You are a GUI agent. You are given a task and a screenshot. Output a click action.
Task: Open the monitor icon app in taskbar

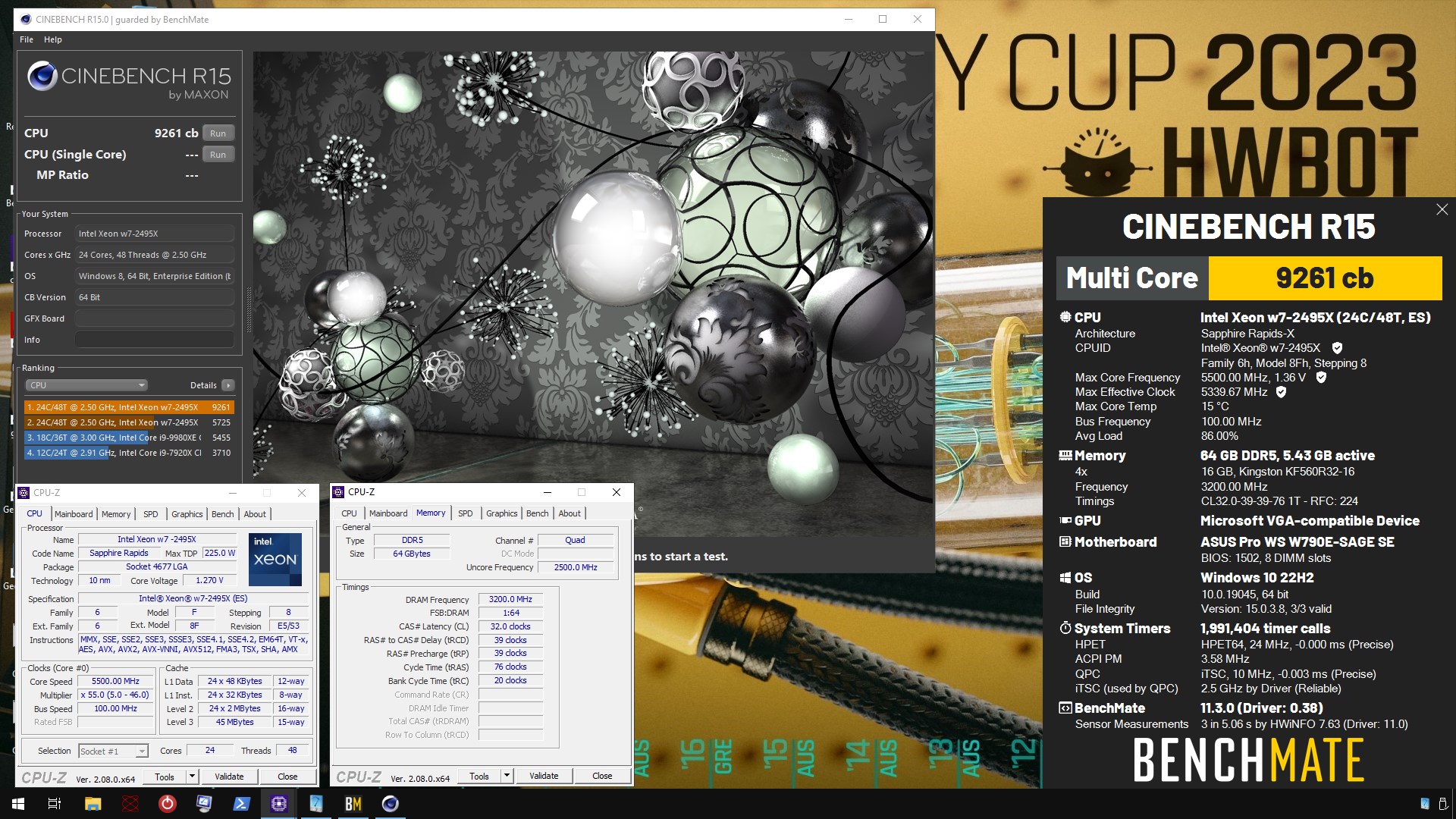(x=204, y=804)
